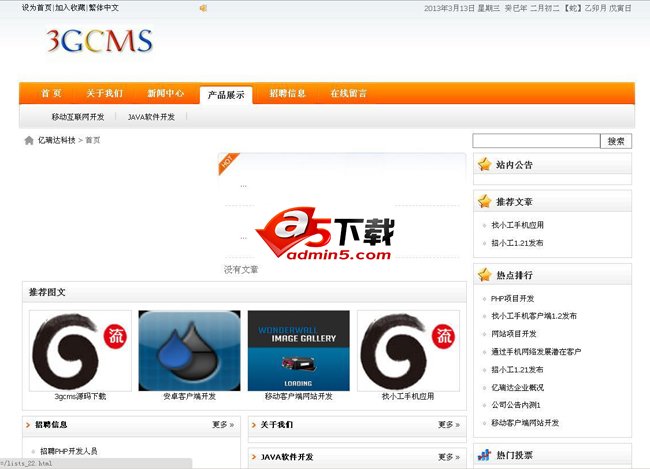Click the date text in top bar
Viewport: 650px width, 469px height.
click(x=528, y=8)
